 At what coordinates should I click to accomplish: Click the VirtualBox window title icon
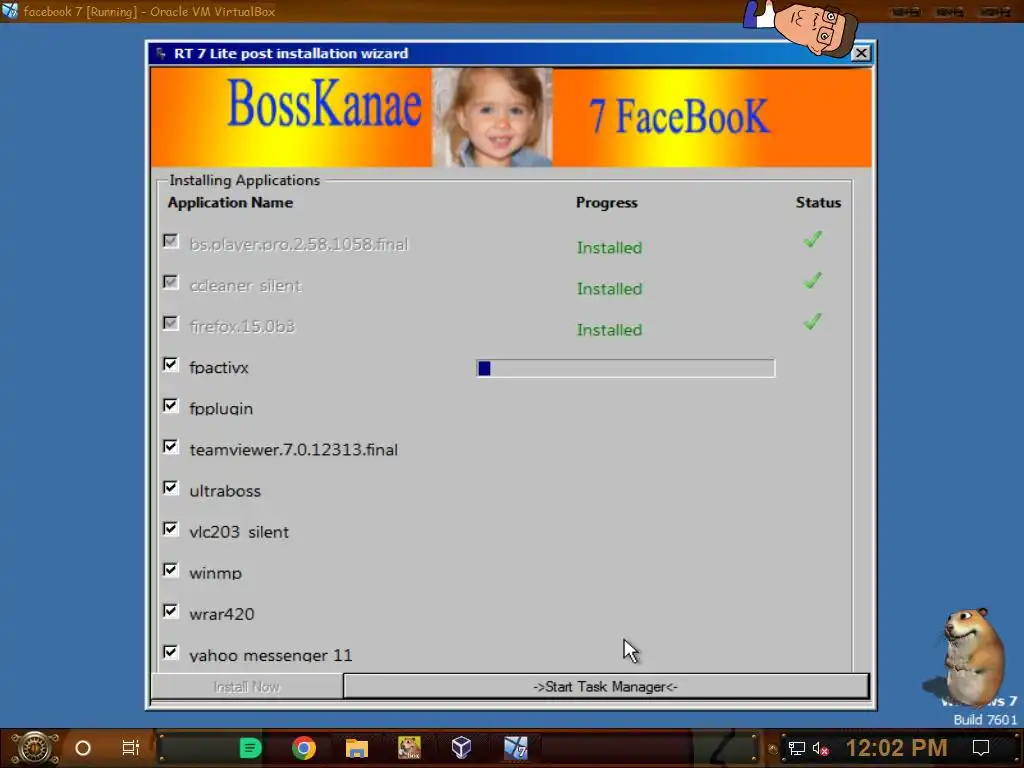point(10,10)
